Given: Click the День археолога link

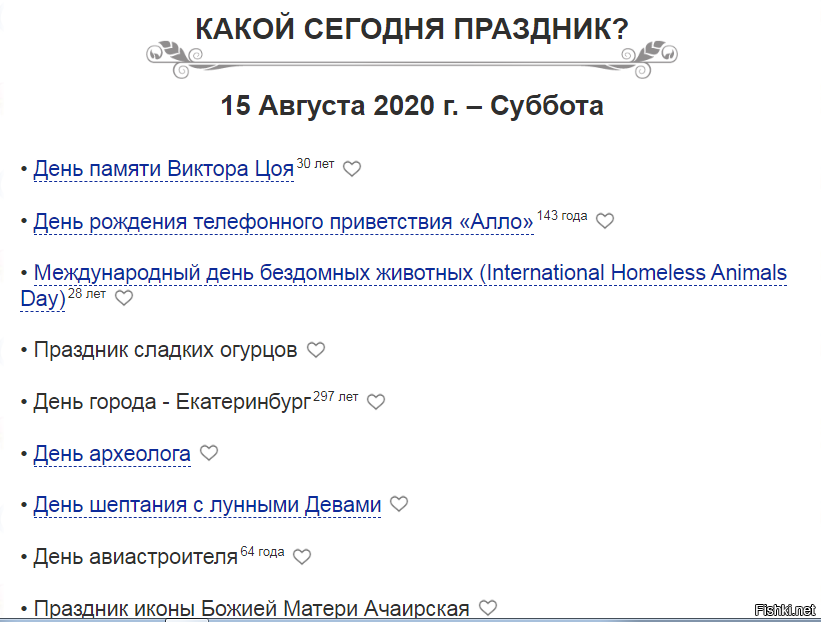Looking at the screenshot, I should click(x=112, y=452).
